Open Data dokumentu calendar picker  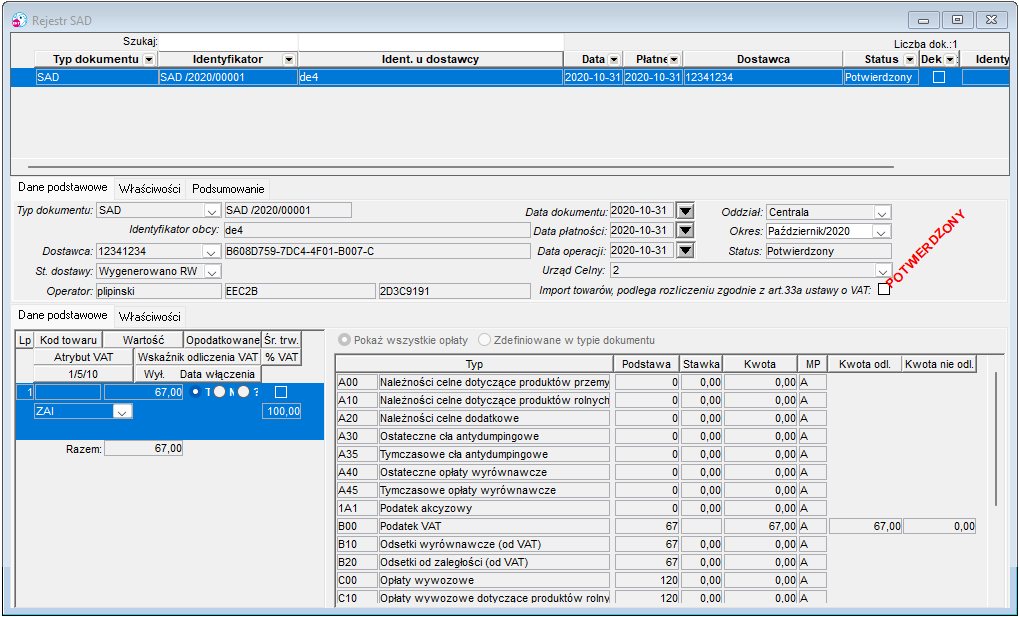click(686, 211)
